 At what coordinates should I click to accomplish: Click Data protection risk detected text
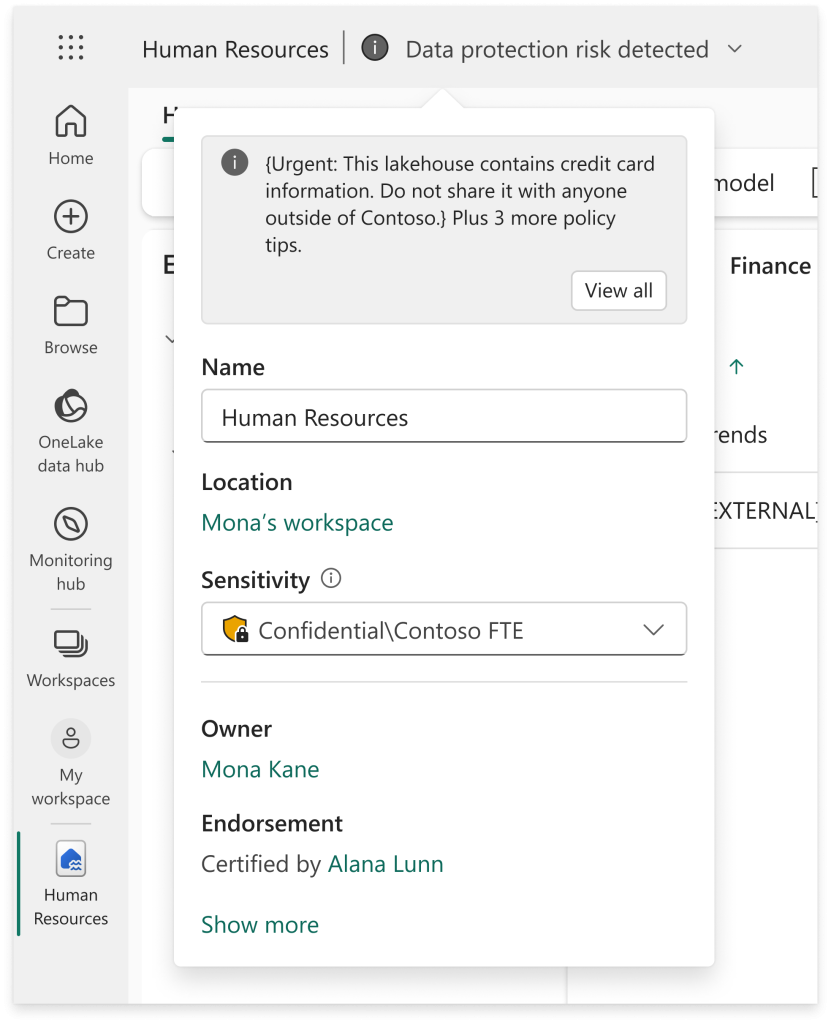[x=557, y=49]
